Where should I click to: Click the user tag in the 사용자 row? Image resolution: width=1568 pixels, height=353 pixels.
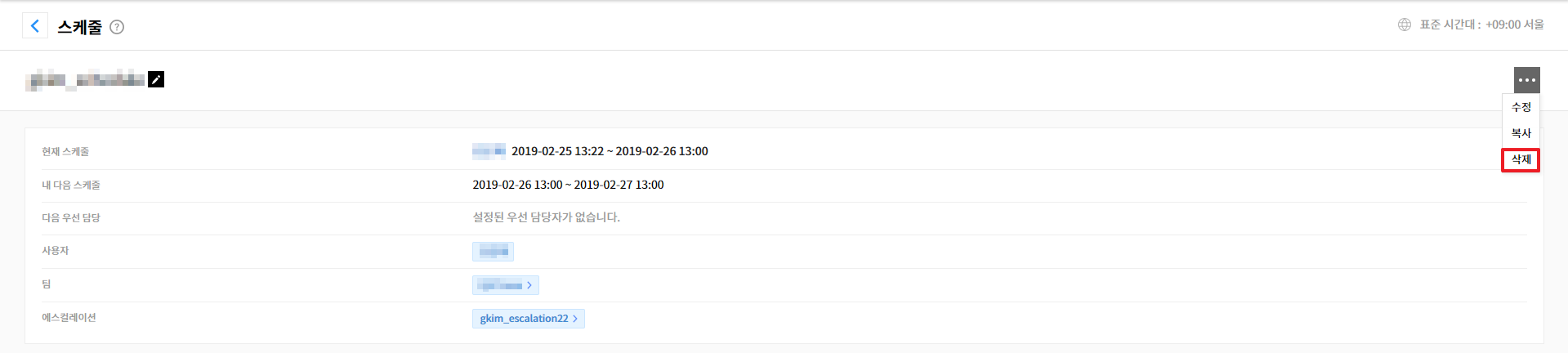(x=493, y=251)
